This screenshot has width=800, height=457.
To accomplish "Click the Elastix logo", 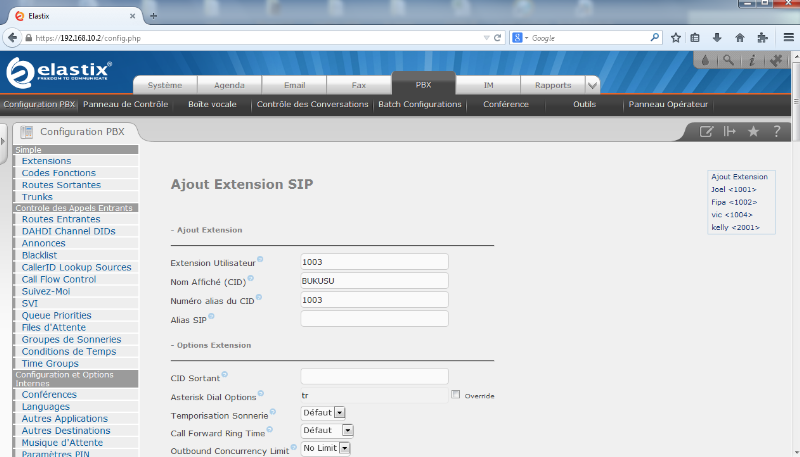I will (x=59, y=72).
